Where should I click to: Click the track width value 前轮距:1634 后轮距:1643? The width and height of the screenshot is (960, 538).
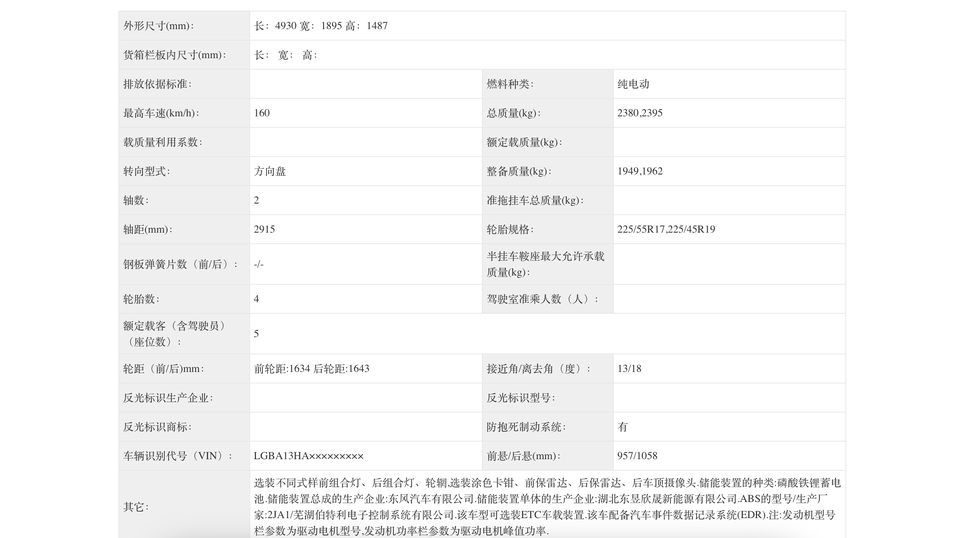(x=312, y=368)
